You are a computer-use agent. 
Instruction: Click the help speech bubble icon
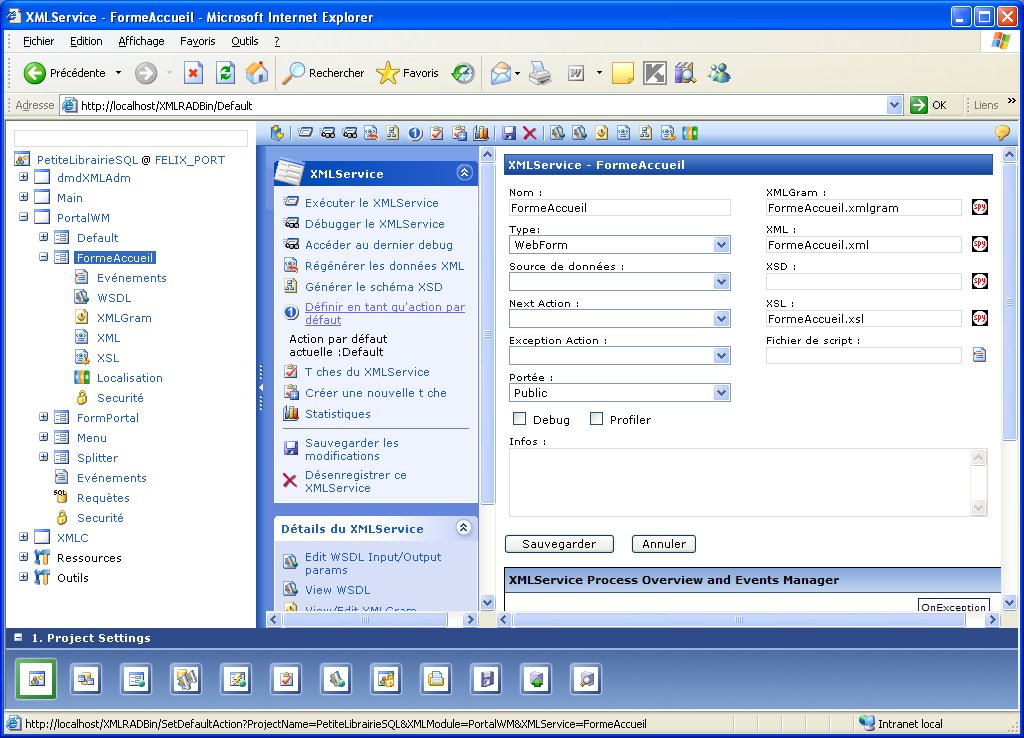1001,133
